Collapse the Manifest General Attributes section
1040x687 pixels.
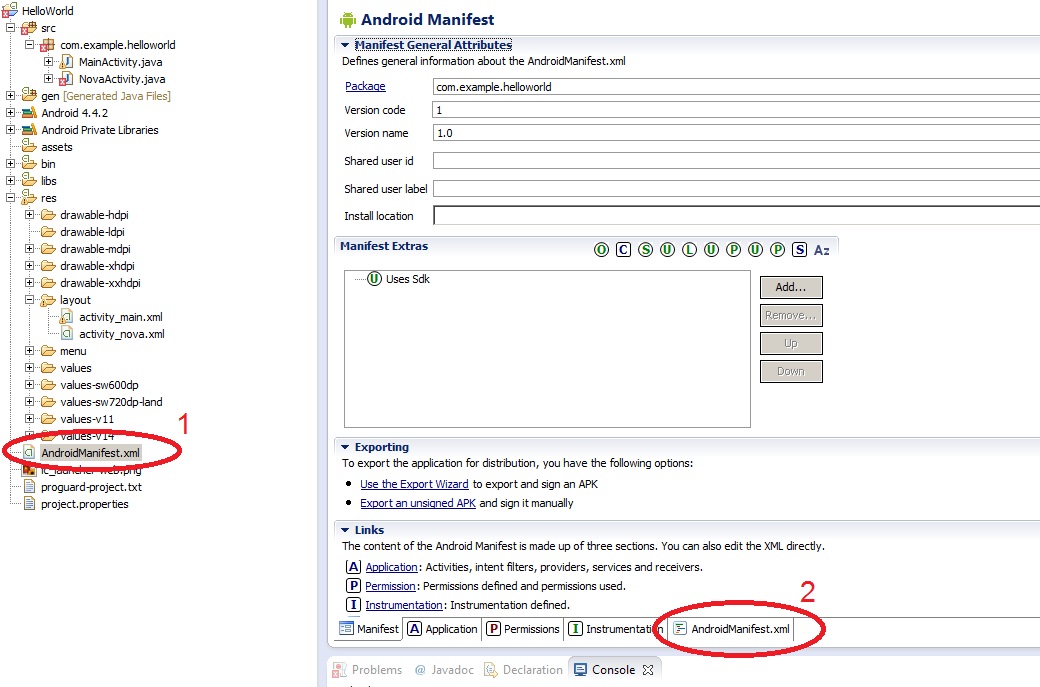pos(345,45)
